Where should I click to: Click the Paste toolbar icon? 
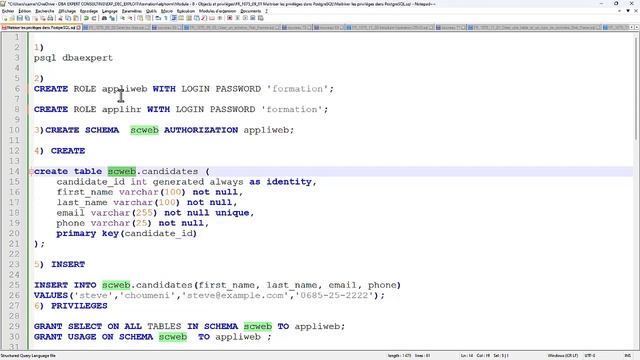tap(76, 18)
